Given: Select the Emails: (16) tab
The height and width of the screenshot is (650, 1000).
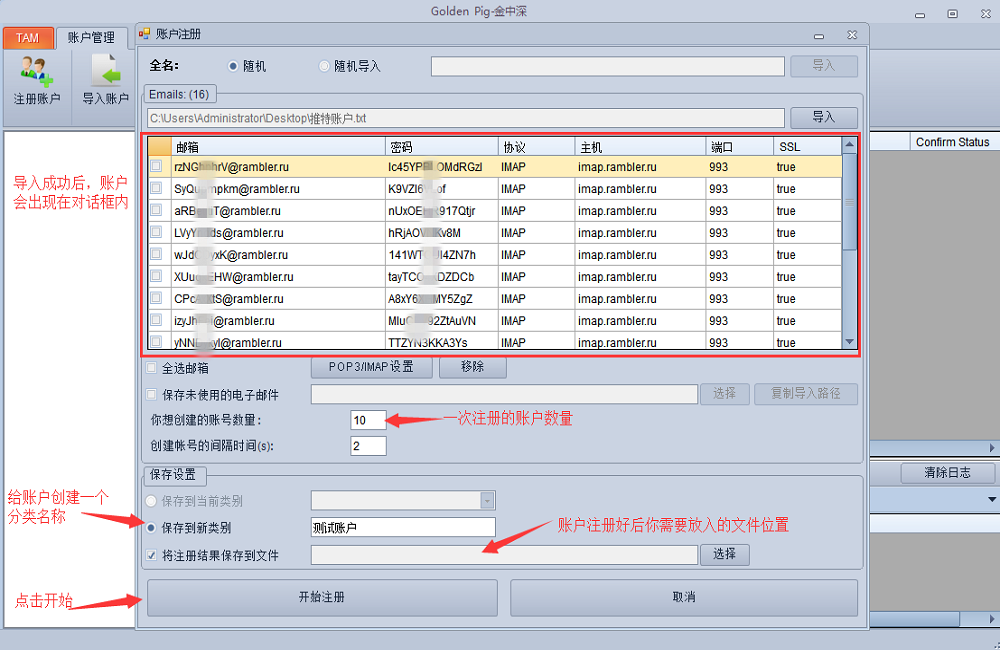Looking at the screenshot, I should (x=179, y=94).
